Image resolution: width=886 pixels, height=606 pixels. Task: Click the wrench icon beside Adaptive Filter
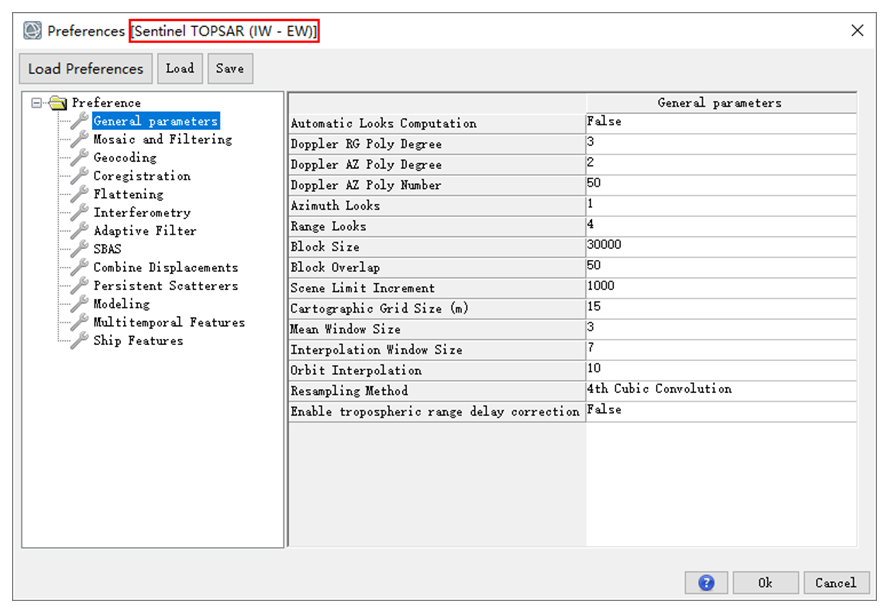pos(80,230)
